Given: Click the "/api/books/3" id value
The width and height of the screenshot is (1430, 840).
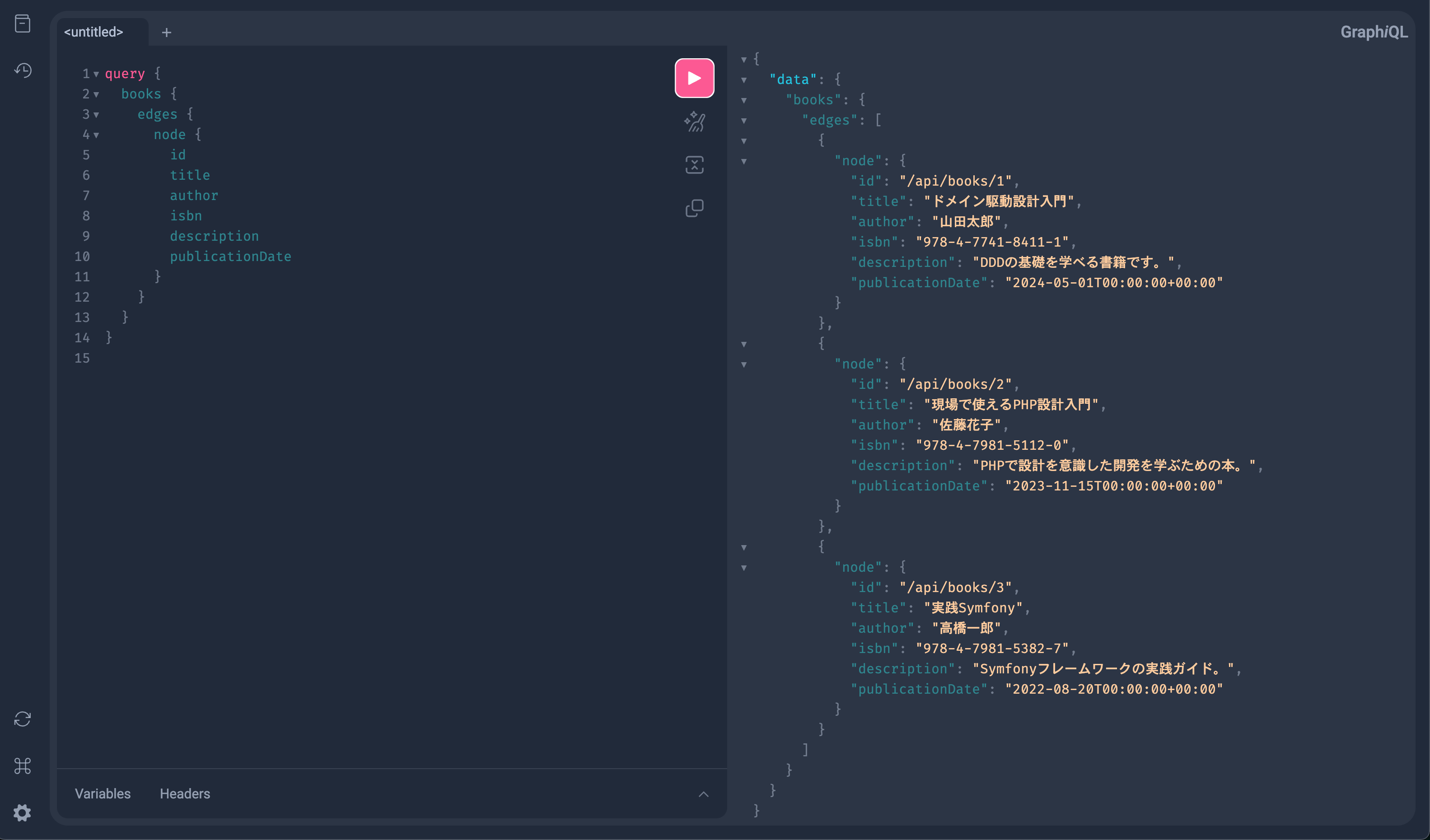Looking at the screenshot, I should click(x=956, y=588).
